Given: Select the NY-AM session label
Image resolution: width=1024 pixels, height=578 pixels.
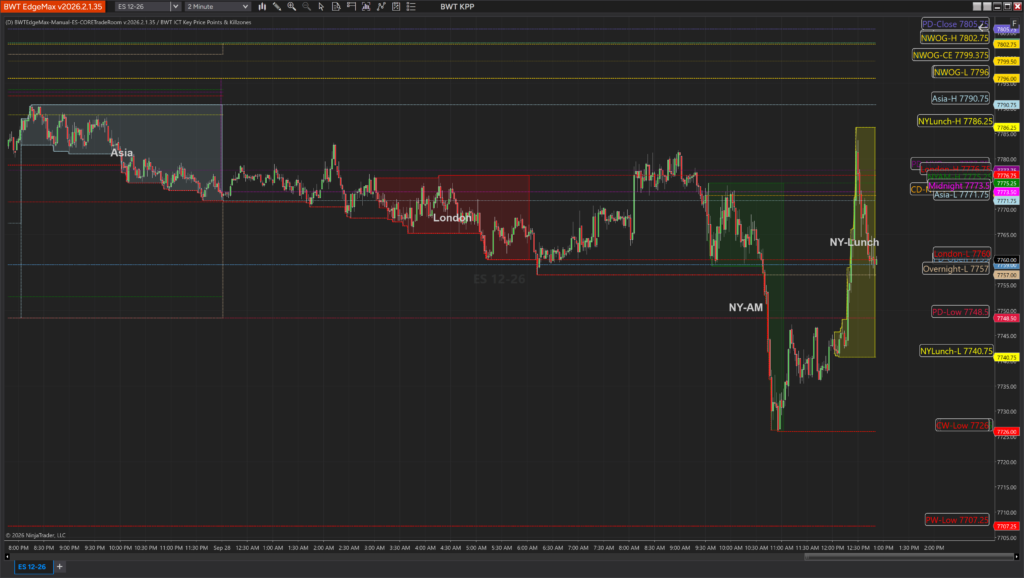Looking at the screenshot, I should 746,307.
